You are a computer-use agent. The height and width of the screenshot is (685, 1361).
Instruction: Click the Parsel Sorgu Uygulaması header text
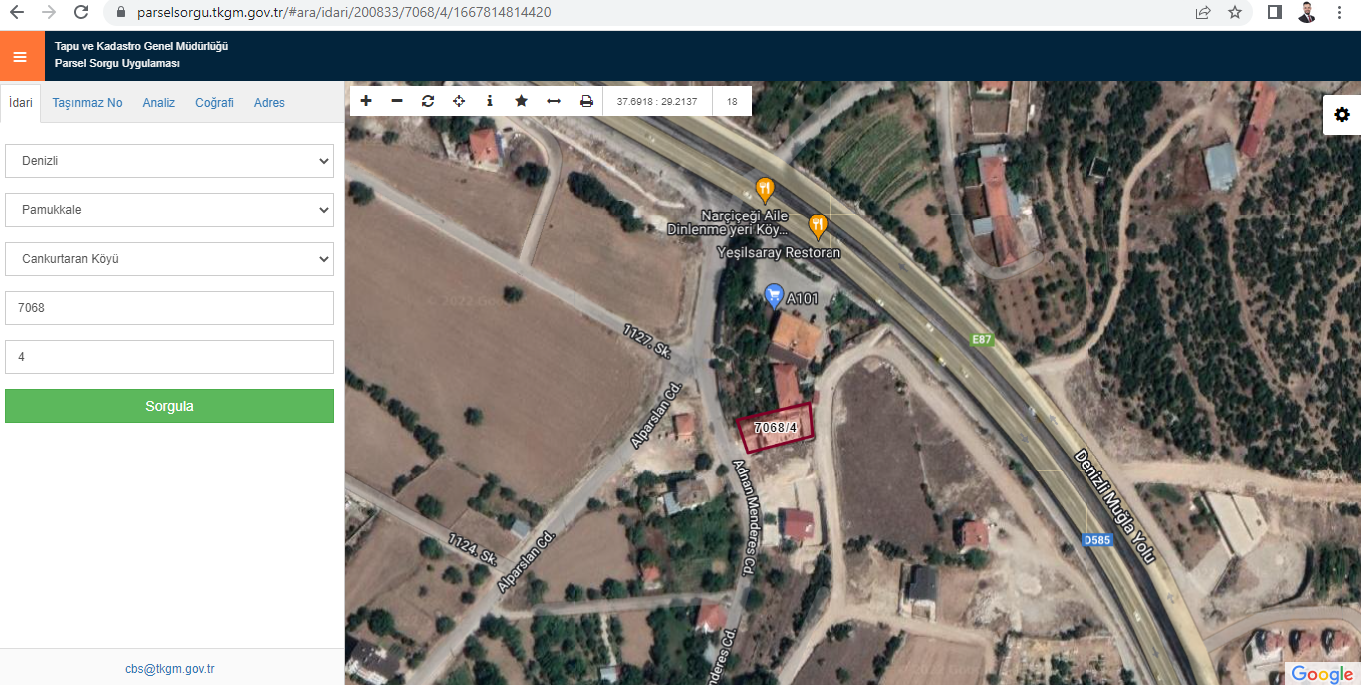(x=117, y=64)
